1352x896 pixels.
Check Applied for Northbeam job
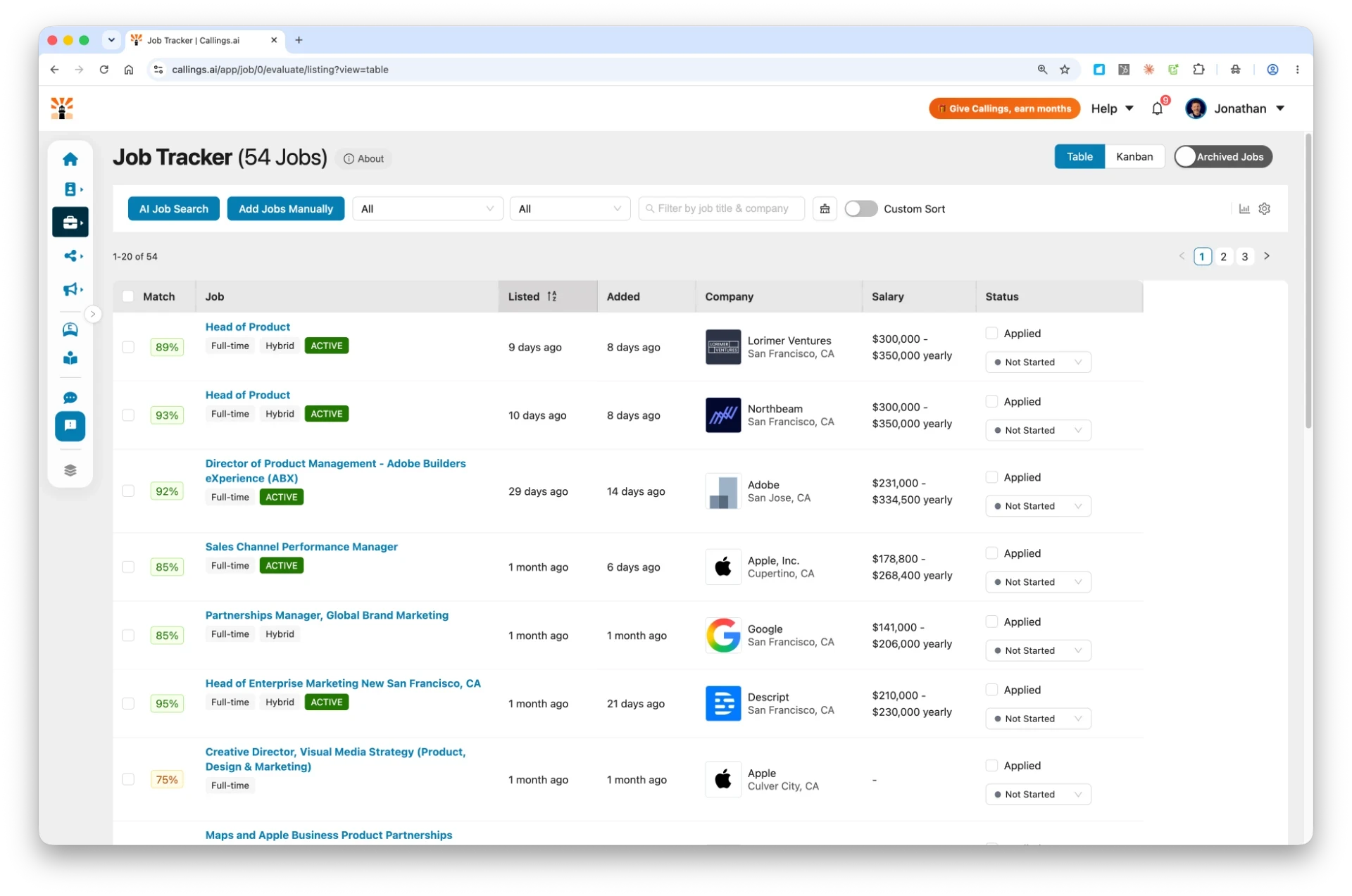[991, 402]
